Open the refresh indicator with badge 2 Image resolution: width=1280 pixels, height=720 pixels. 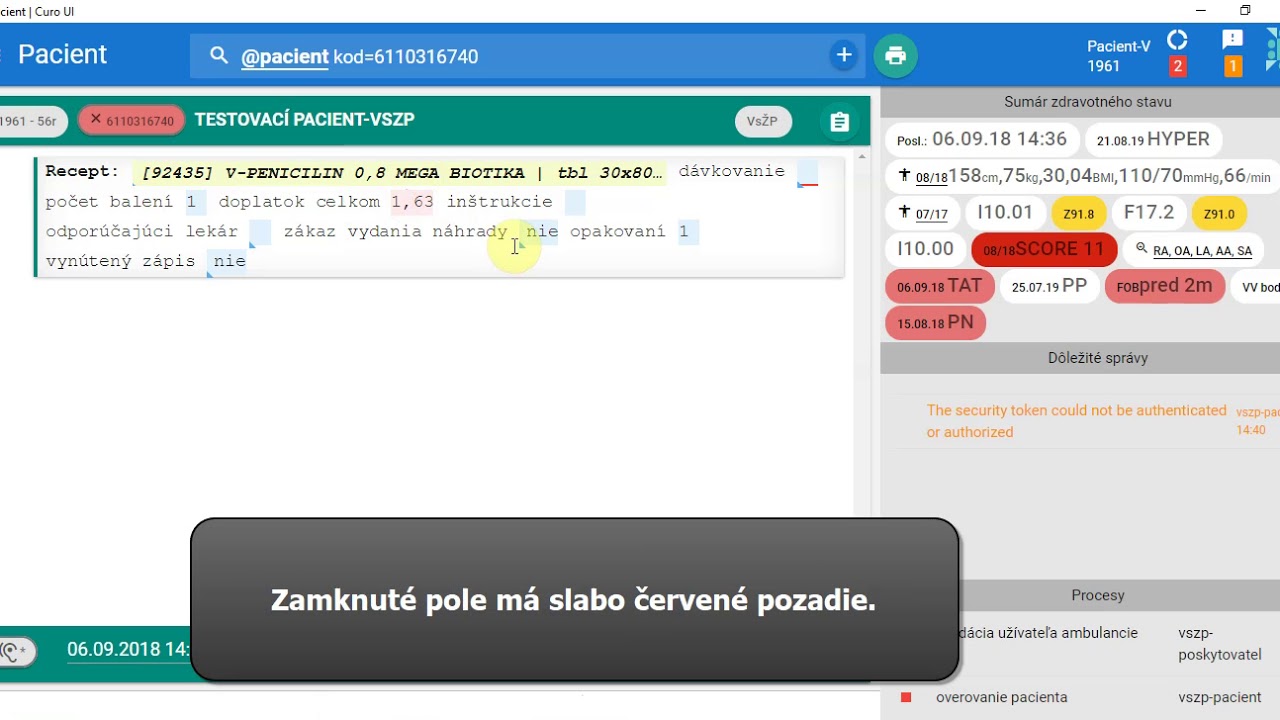(x=1178, y=52)
